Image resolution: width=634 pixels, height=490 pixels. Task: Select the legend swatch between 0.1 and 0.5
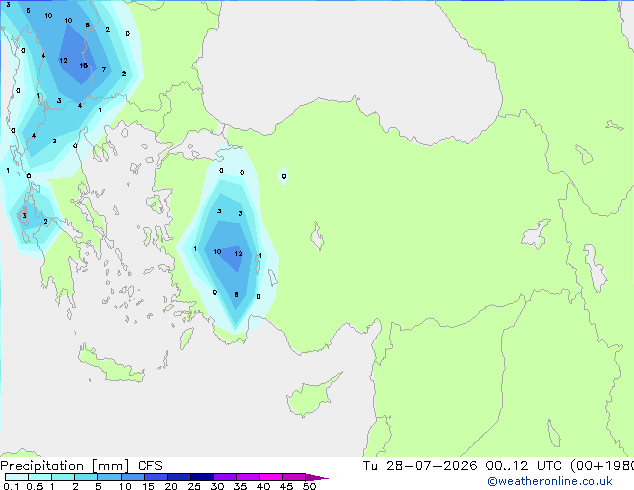17,477
